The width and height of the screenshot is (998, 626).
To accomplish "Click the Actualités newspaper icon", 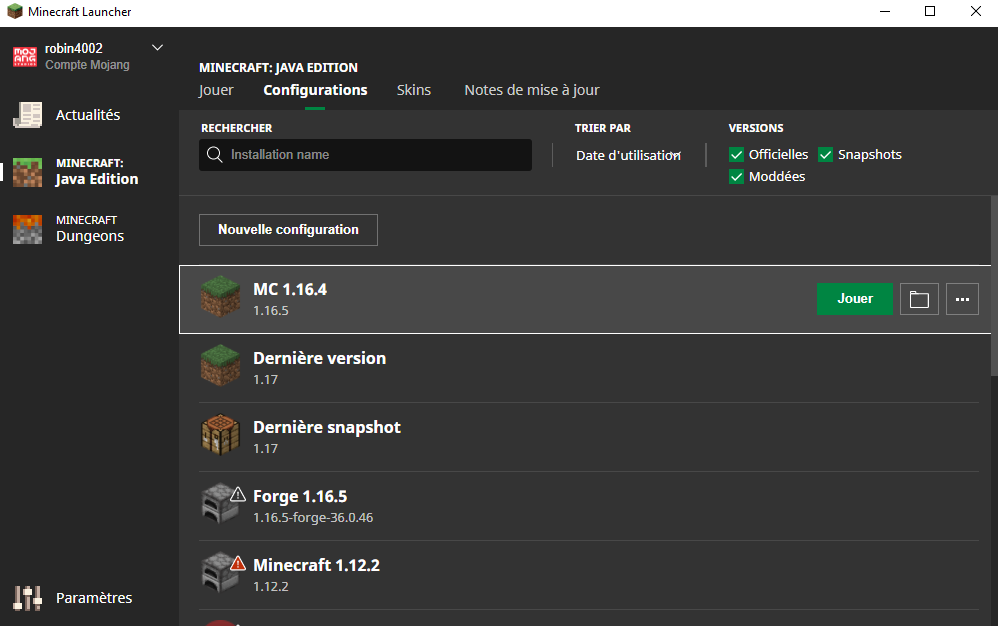I will 27,115.
